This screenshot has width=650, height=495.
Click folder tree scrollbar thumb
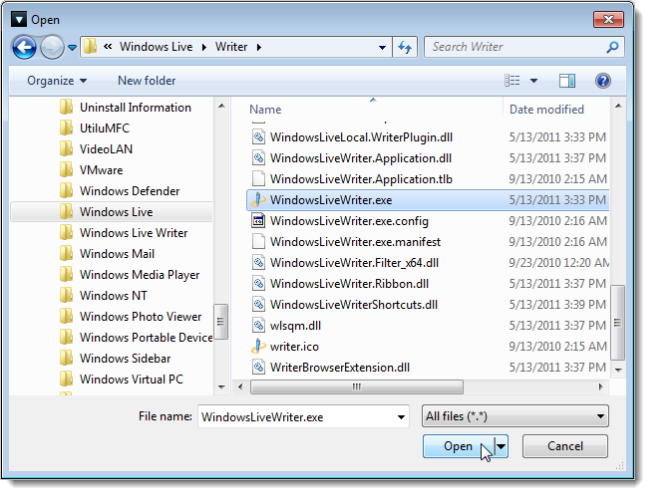221,322
